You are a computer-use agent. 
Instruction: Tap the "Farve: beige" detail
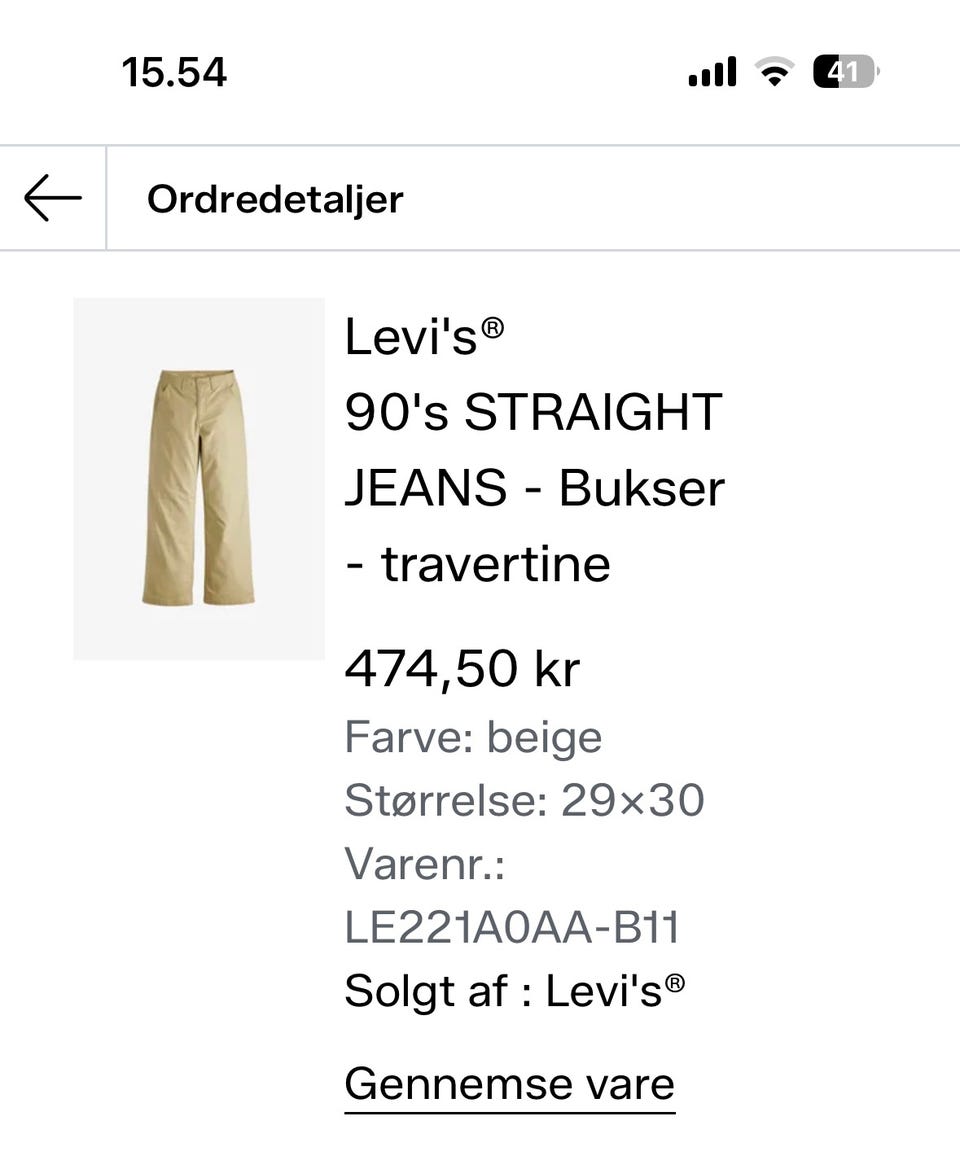(x=473, y=738)
